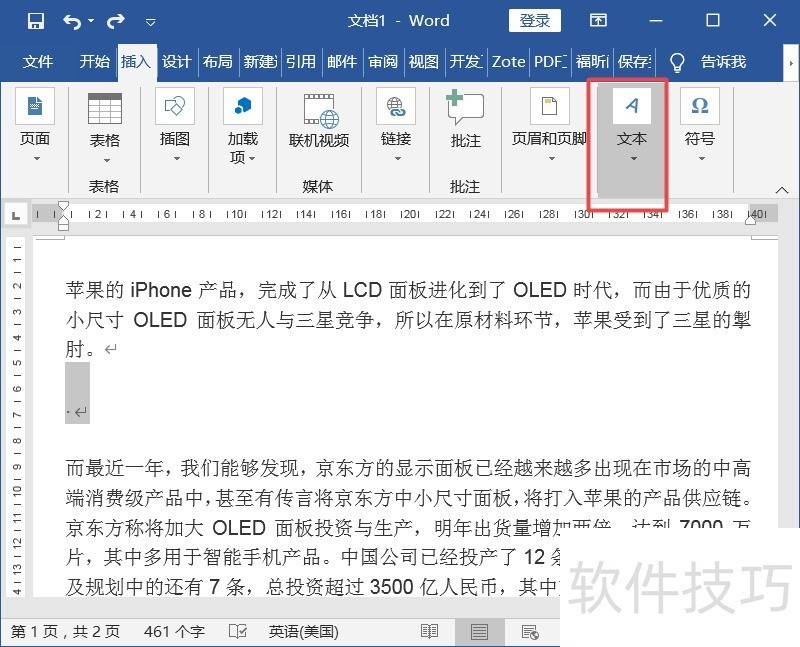Redo the last action
The height and width of the screenshot is (647, 800).
115,21
